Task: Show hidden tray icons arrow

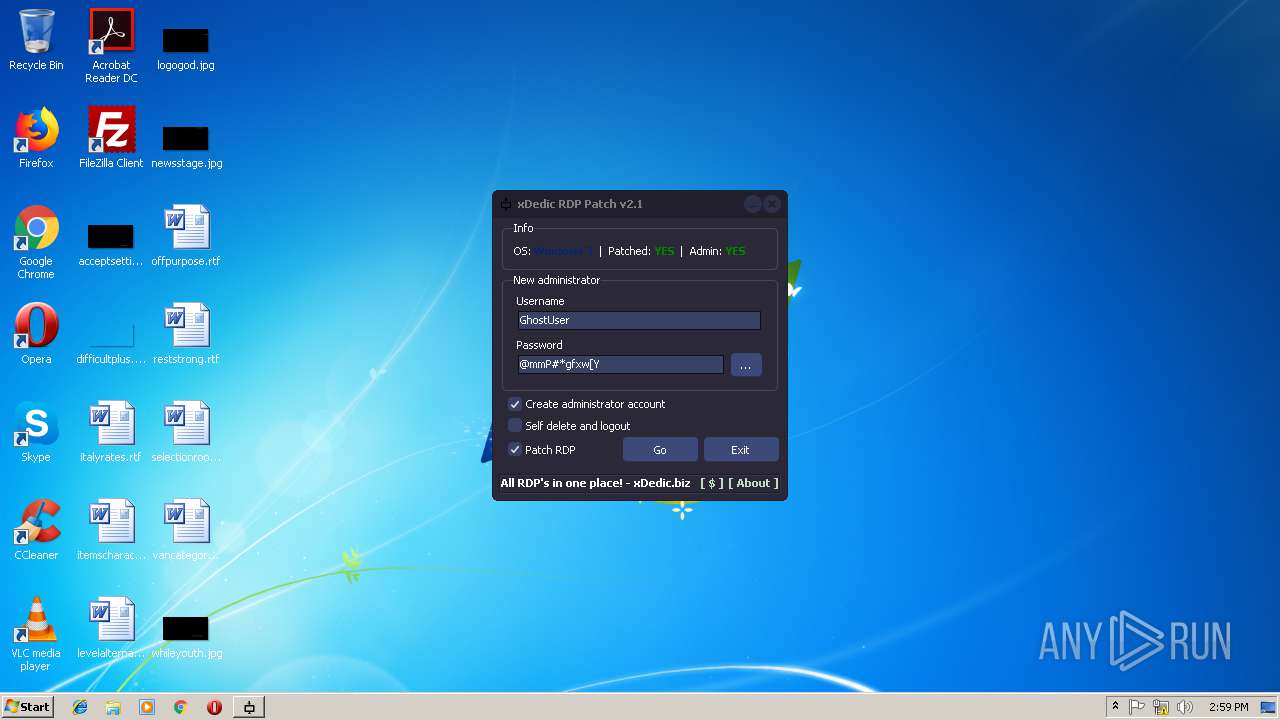Action: coord(1115,707)
